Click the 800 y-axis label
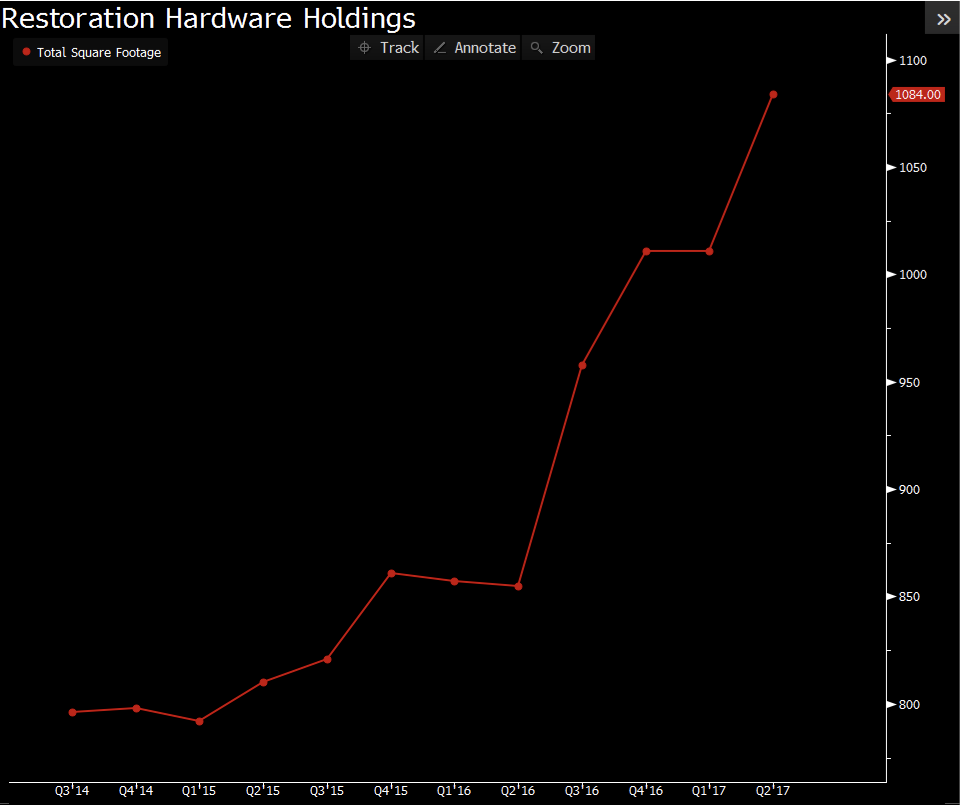This screenshot has height=805, width=960. 909,705
